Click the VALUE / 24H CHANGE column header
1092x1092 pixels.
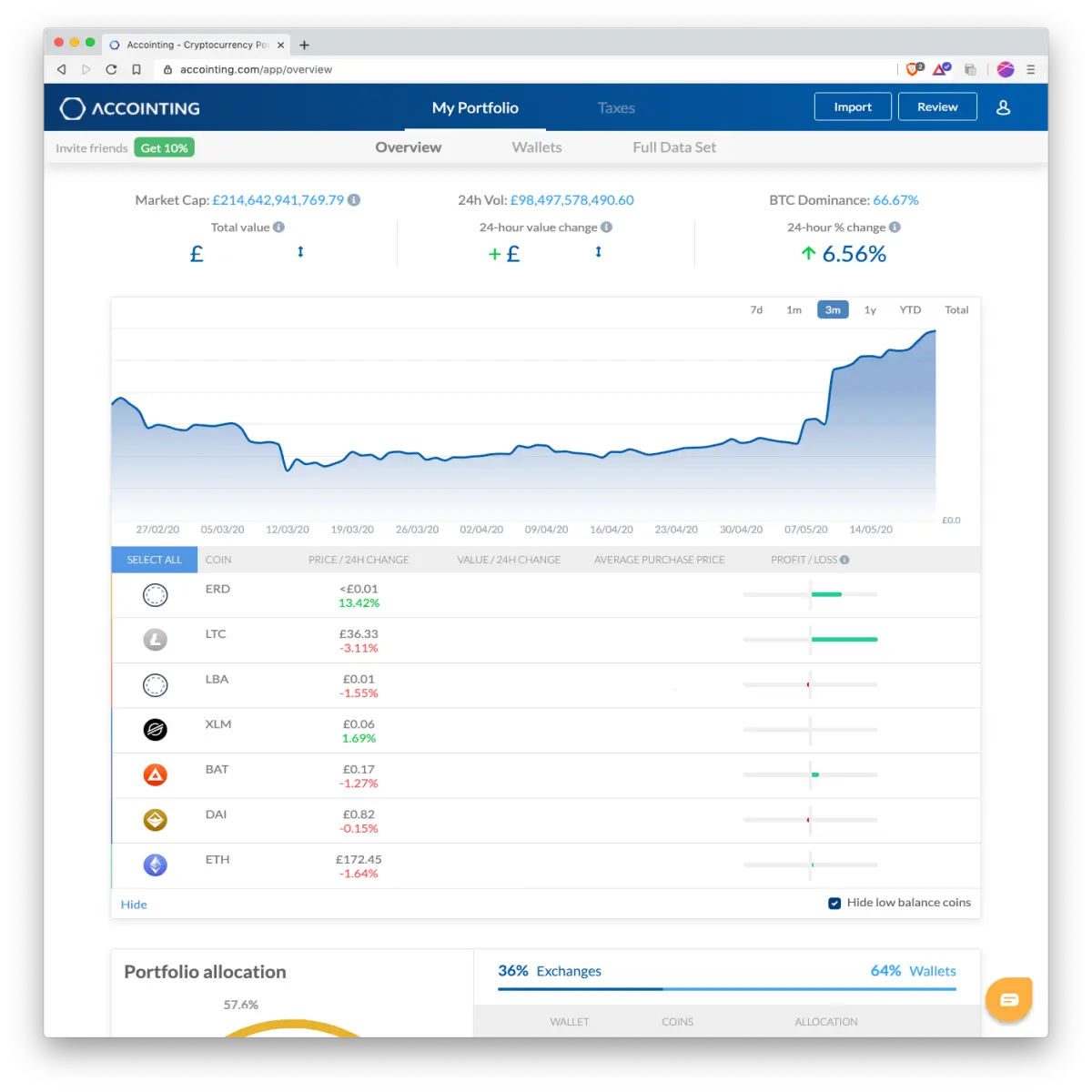pyautogui.click(x=509, y=560)
